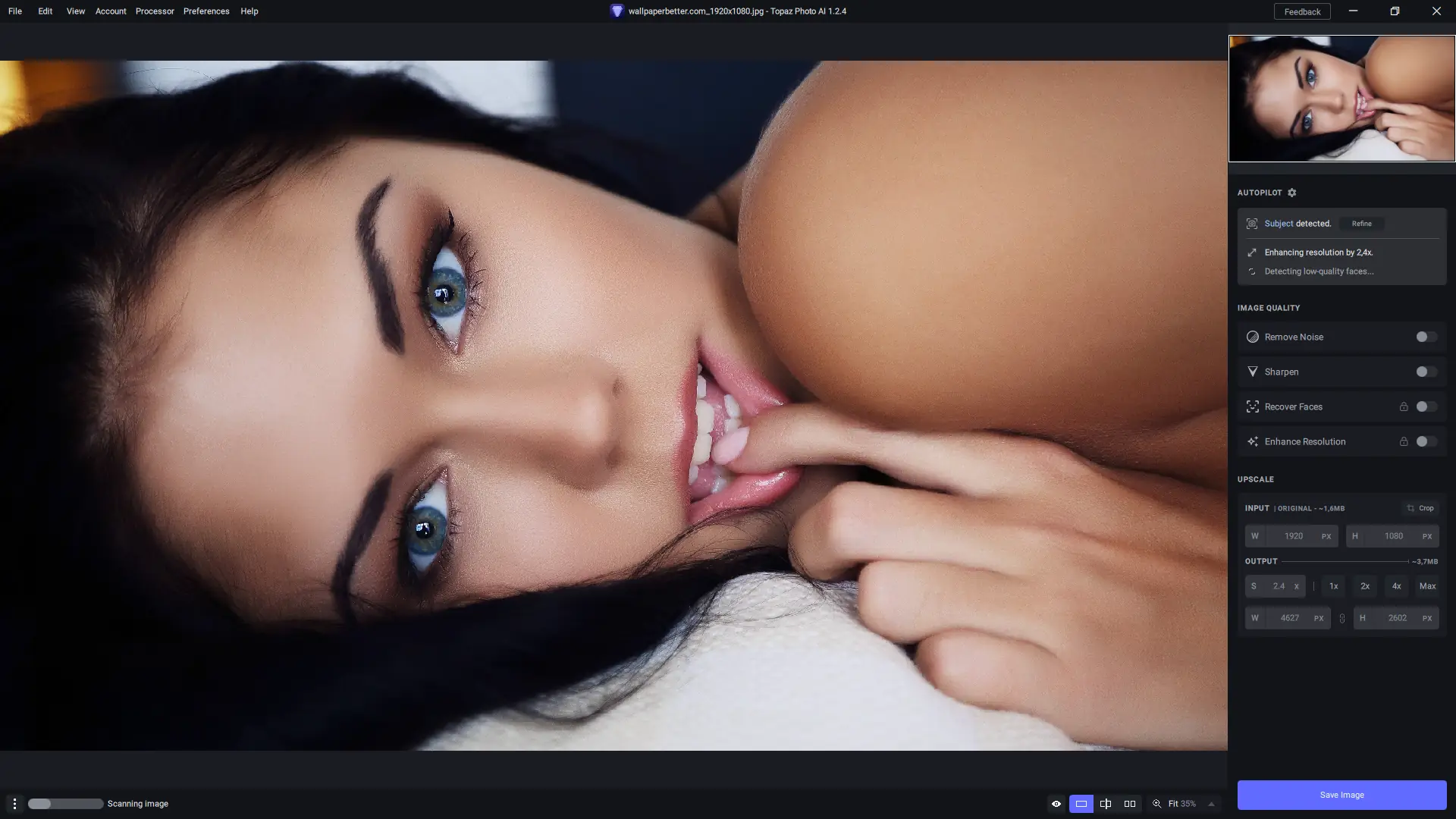Toggle original preview eye icon
This screenshot has width=1456, height=819.
coord(1056,804)
